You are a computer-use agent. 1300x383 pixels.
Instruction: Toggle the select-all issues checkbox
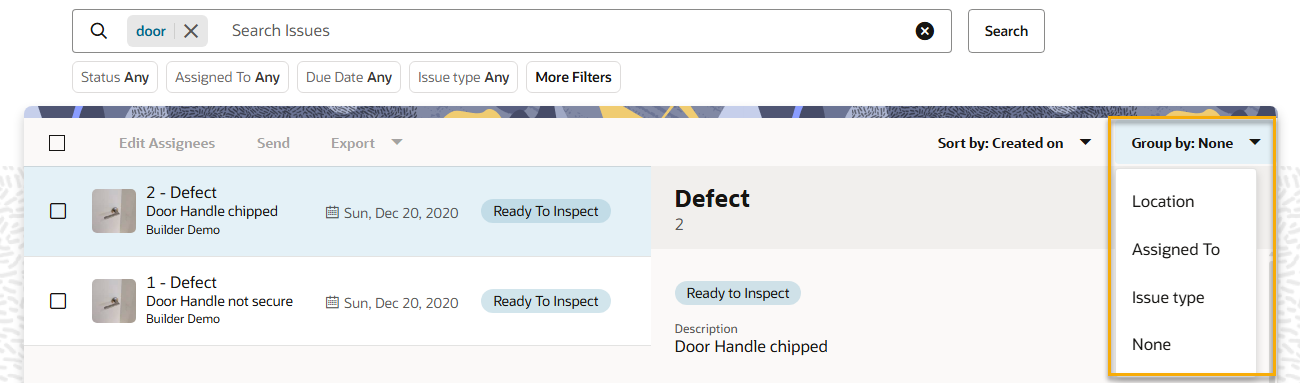click(57, 143)
